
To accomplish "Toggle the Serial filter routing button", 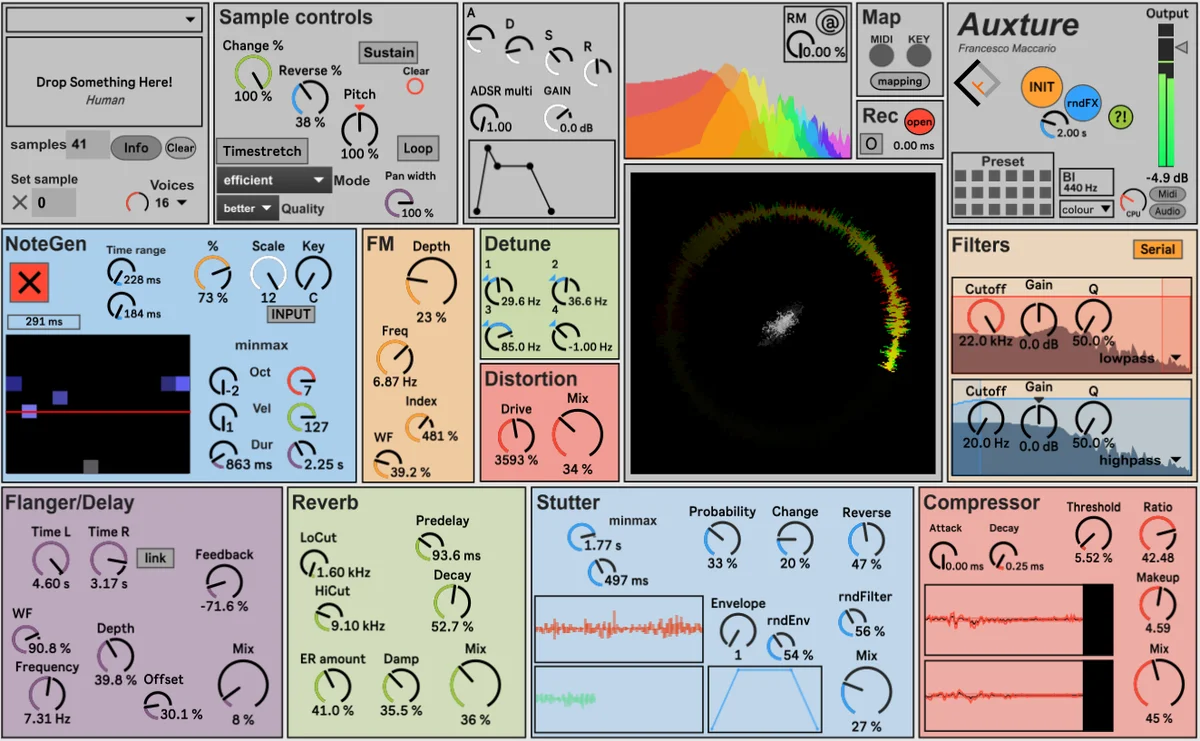I will 1158,249.
